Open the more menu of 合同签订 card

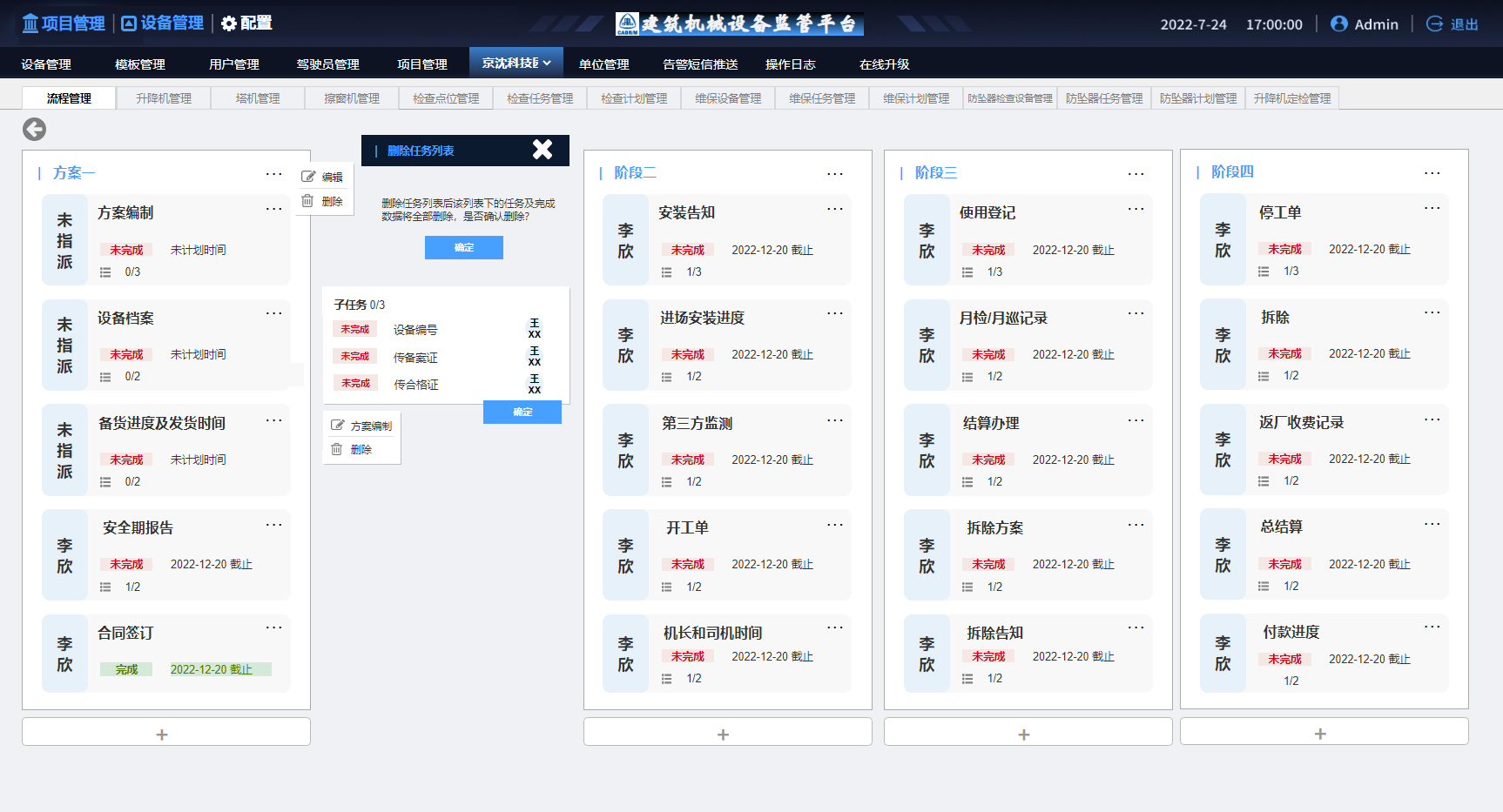[x=274, y=627]
